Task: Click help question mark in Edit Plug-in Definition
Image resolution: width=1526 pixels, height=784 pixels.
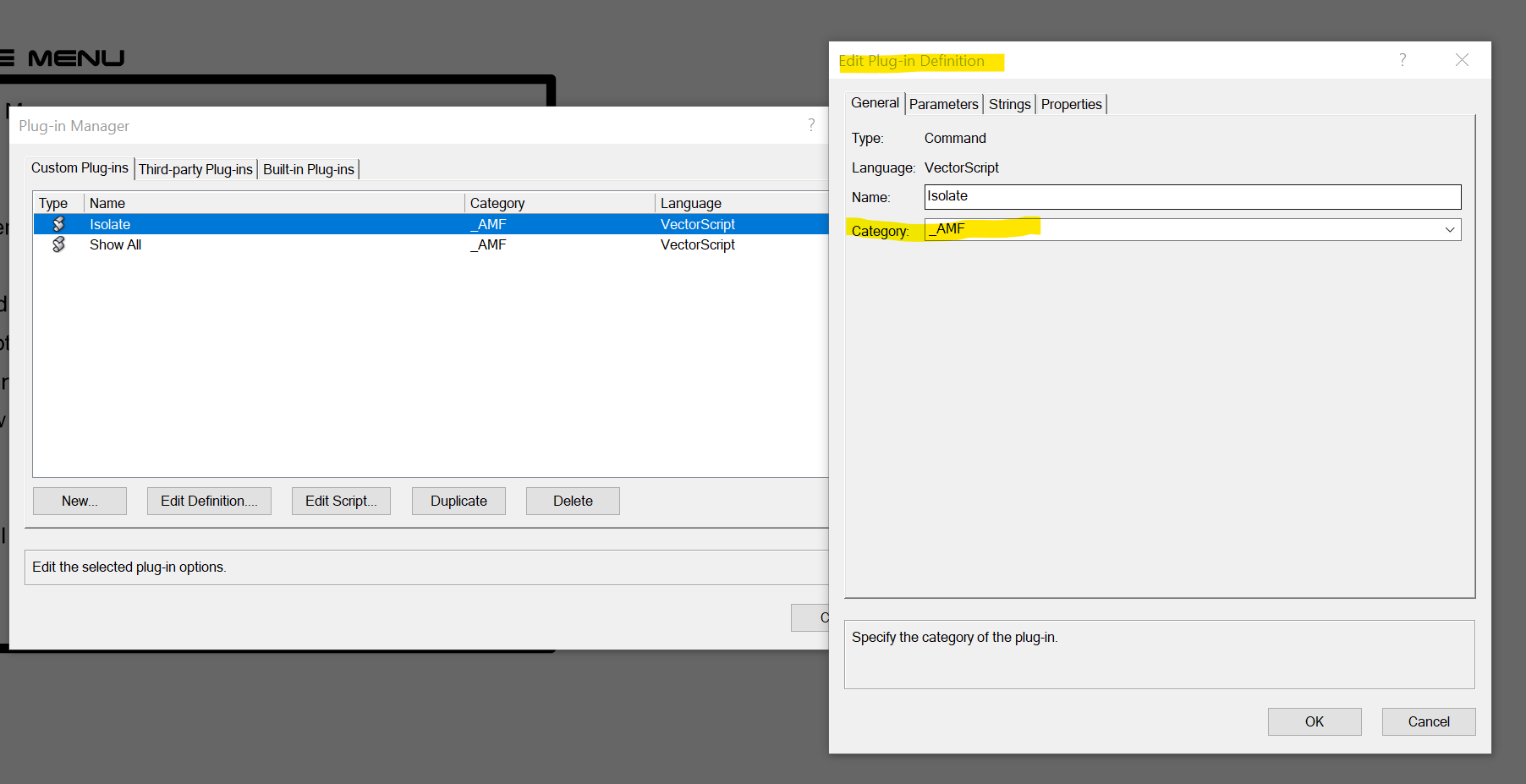Action: pos(1402,60)
